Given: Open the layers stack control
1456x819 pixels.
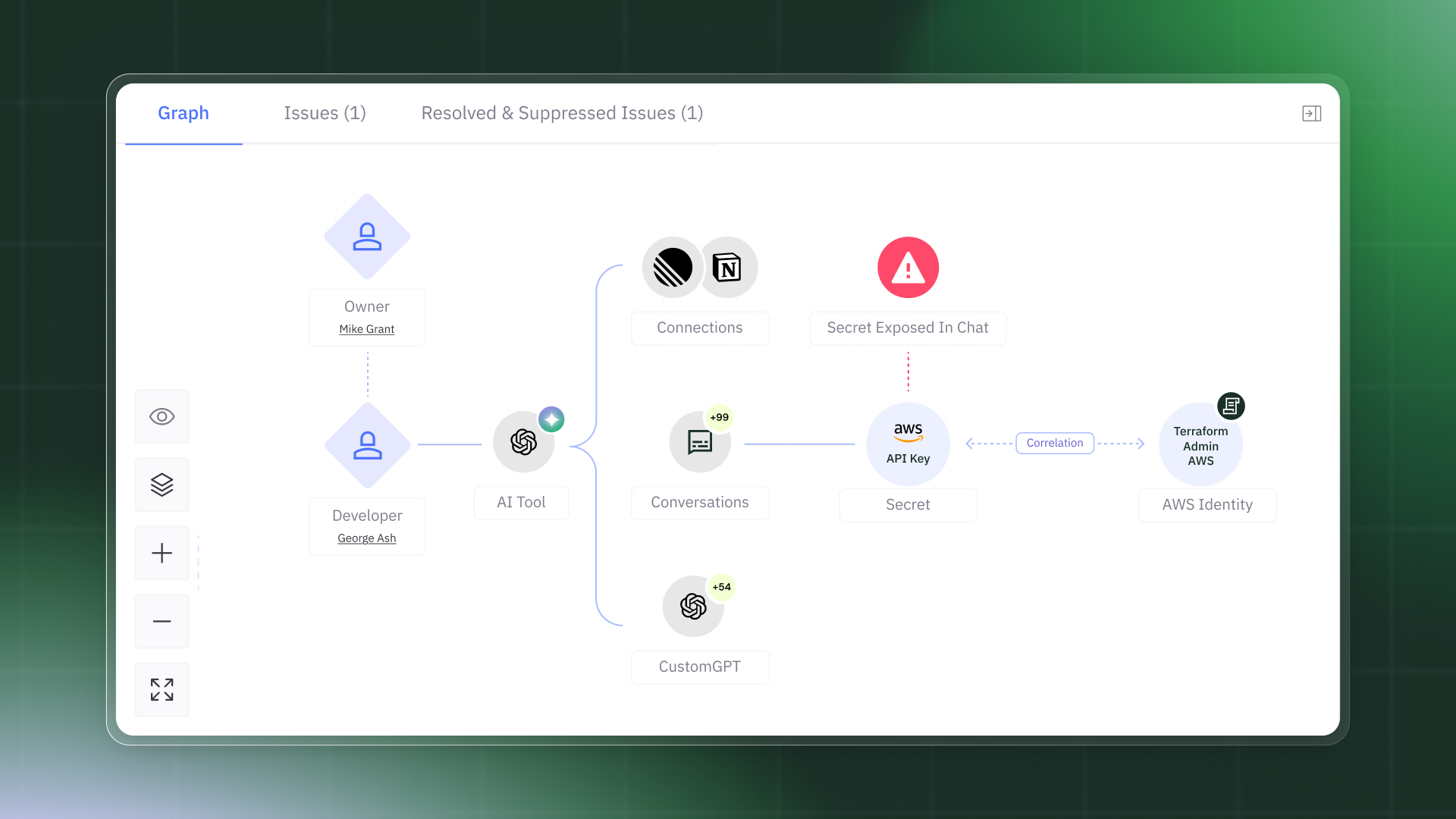Looking at the screenshot, I should pyautogui.click(x=162, y=485).
